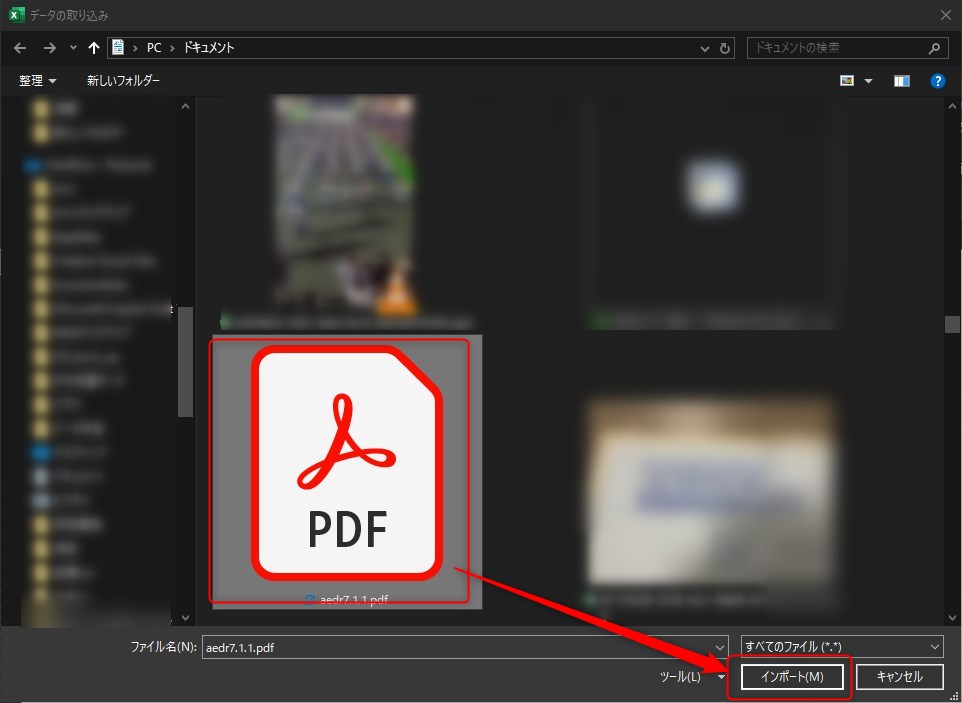Click the Excel icon in title bar
This screenshot has width=962, height=703.
tap(16, 15)
